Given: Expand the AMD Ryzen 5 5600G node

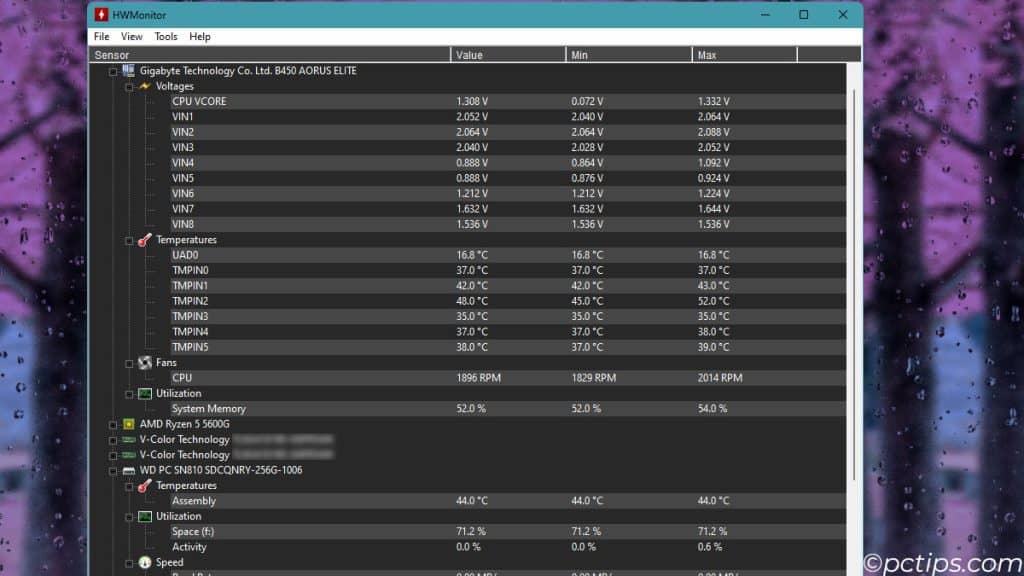Looking at the screenshot, I should click(x=113, y=424).
